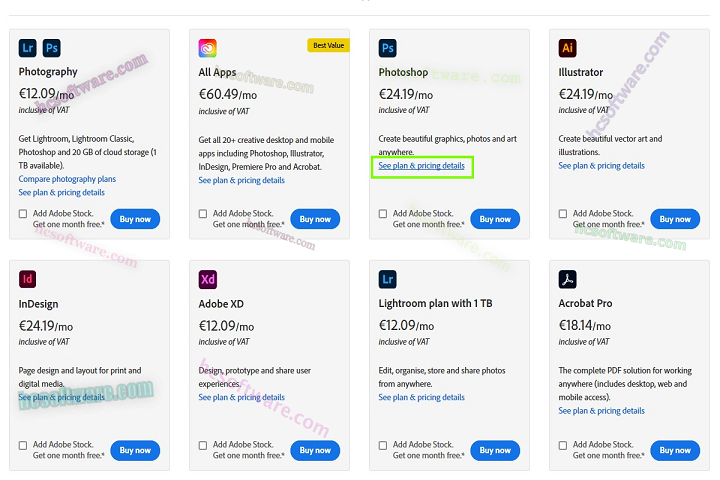Buy the InDesign plan now
Image resolution: width=720 pixels, height=480 pixels.
[135, 450]
